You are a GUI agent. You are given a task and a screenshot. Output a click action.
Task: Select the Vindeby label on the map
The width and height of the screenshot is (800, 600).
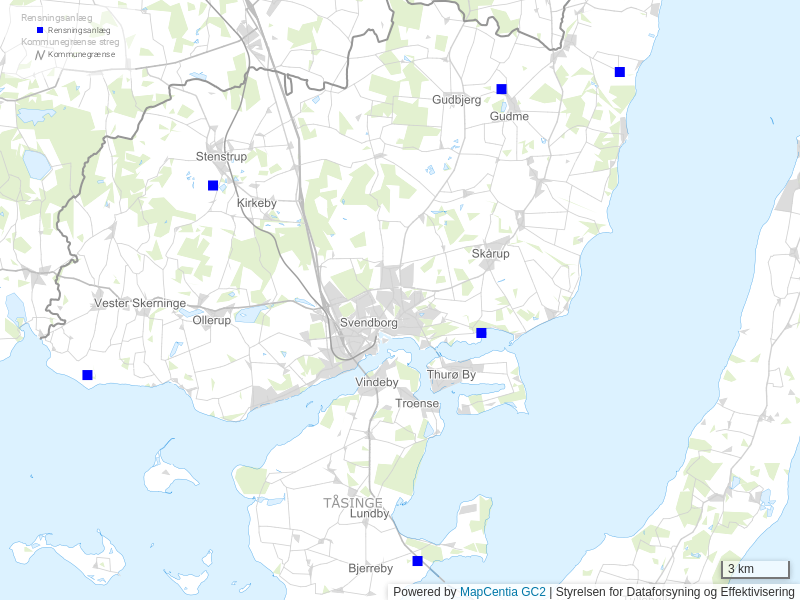(376, 382)
